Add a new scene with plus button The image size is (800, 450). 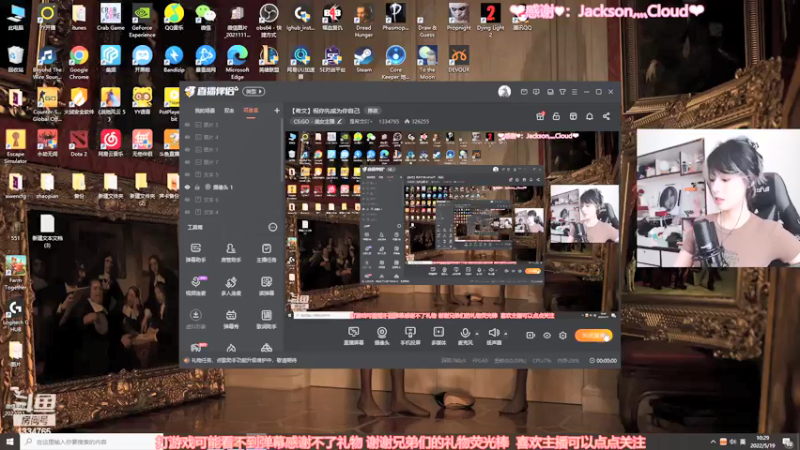point(277,110)
